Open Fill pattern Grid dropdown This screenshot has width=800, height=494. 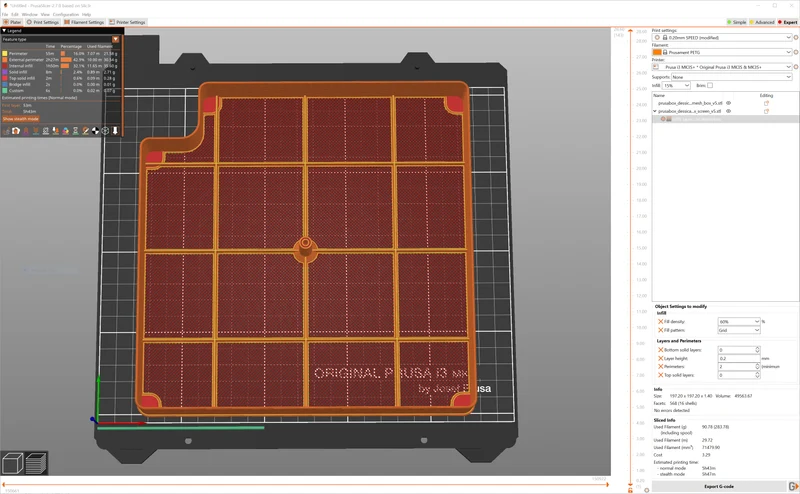(x=739, y=330)
